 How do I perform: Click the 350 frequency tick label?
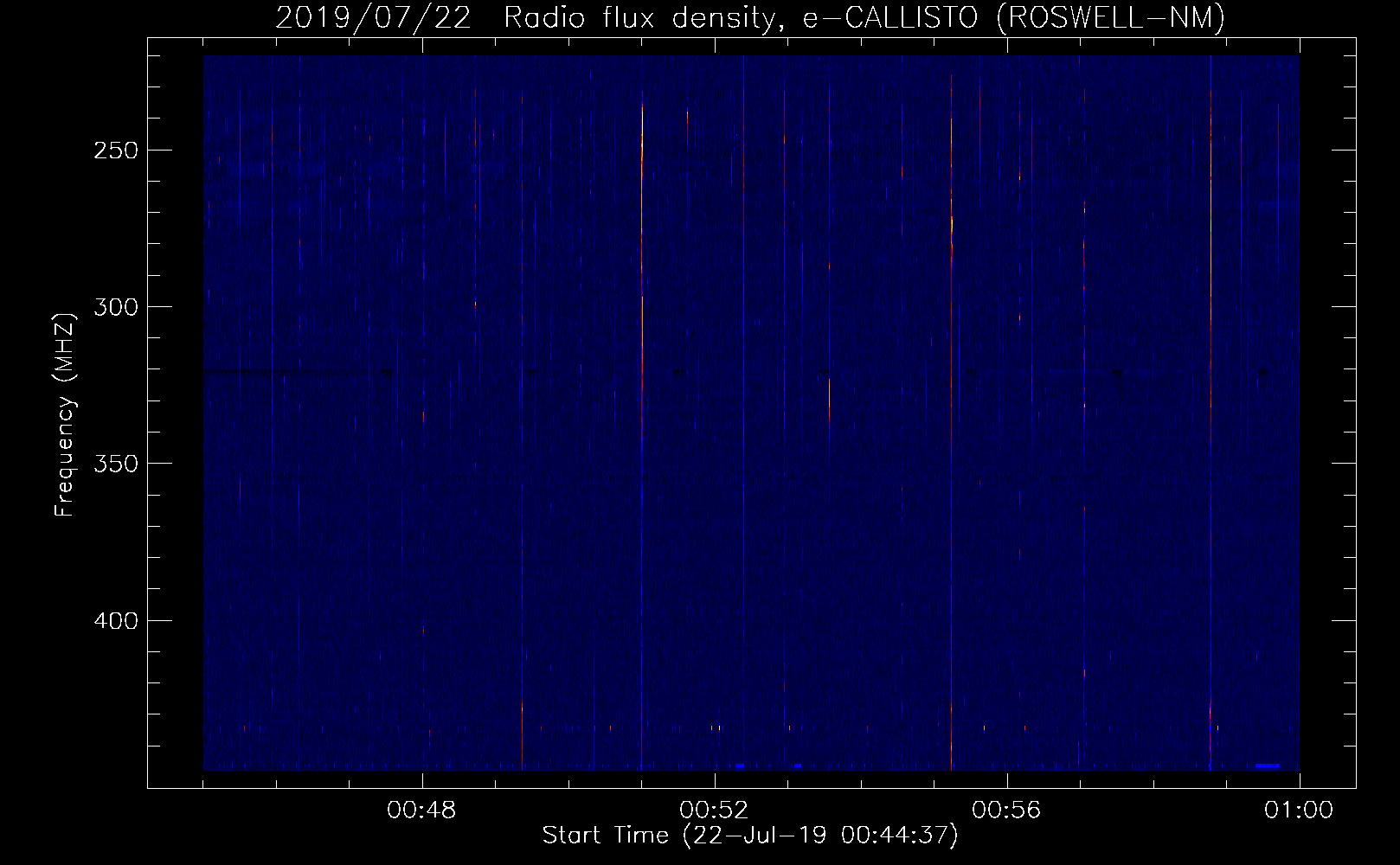coord(115,464)
